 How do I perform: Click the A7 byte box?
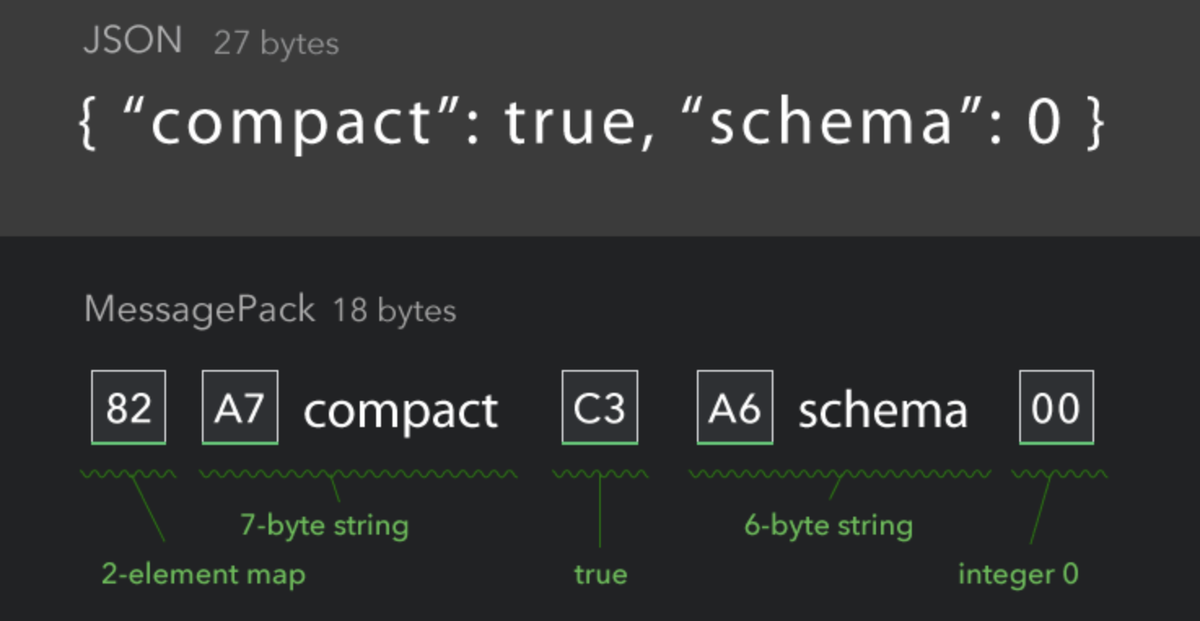(240, 408)
